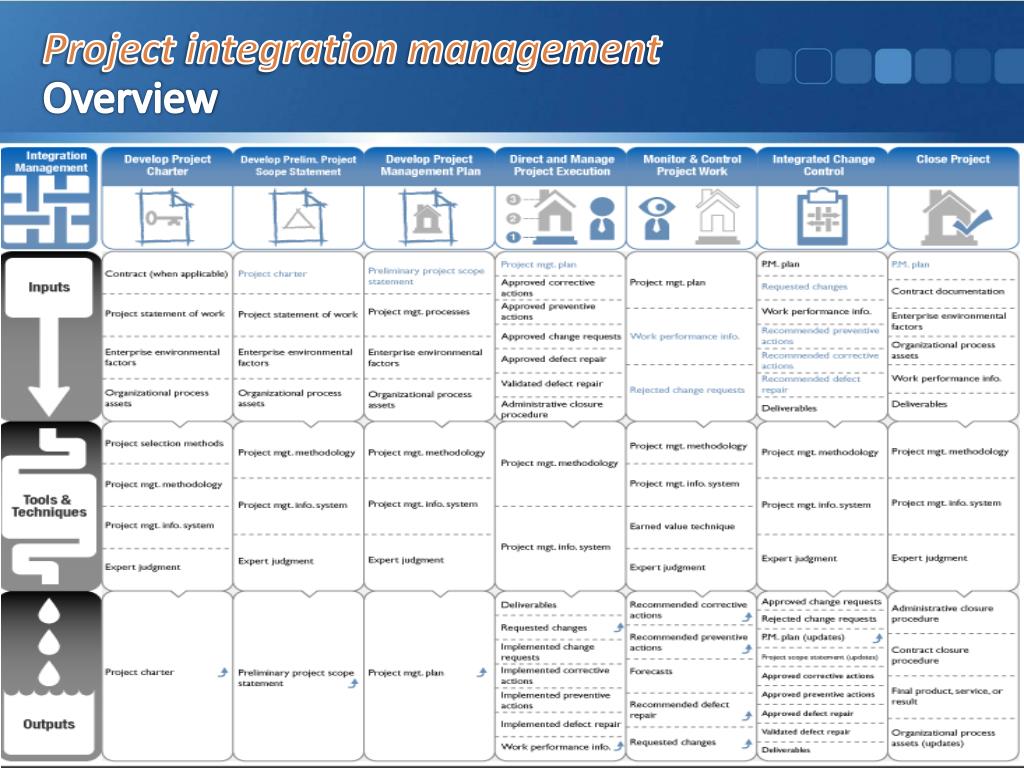Click 'Approved change requests' input cell
This screenshot has height=768, width=1024.
pos(560,336)
